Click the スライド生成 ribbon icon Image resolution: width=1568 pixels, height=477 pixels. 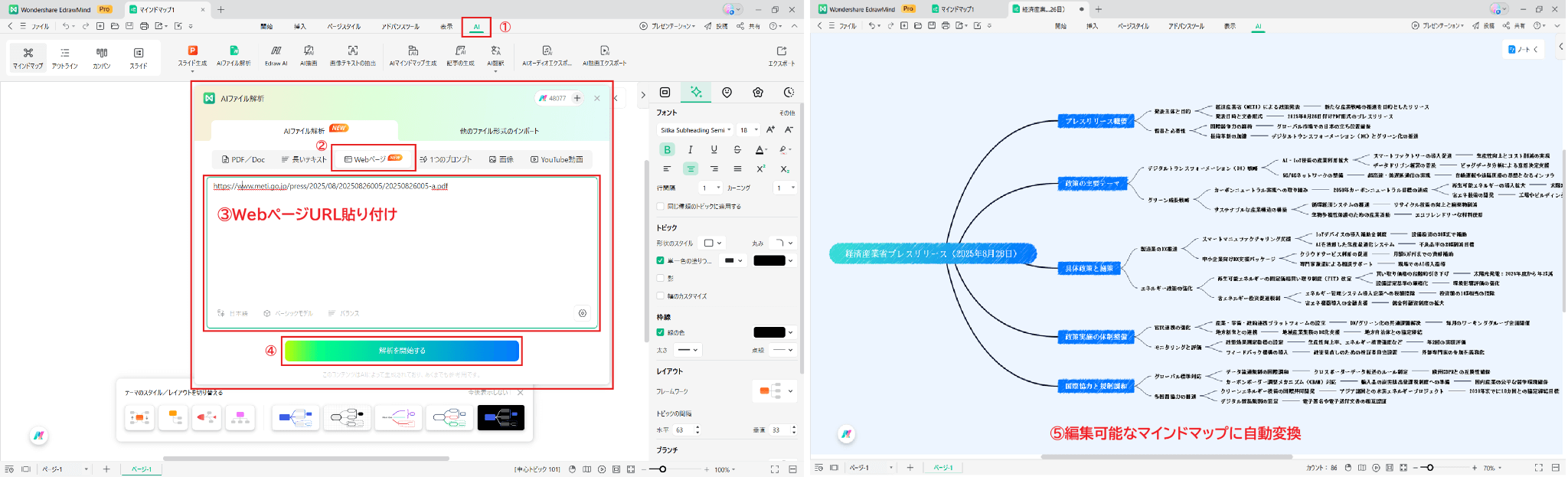pos(192,54)
